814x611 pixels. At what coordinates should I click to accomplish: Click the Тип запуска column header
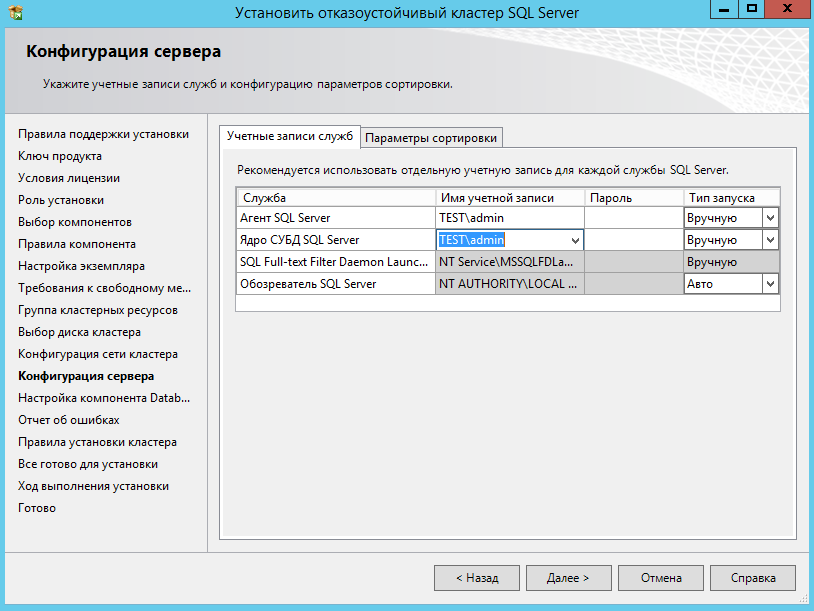(x=731, y=198)
